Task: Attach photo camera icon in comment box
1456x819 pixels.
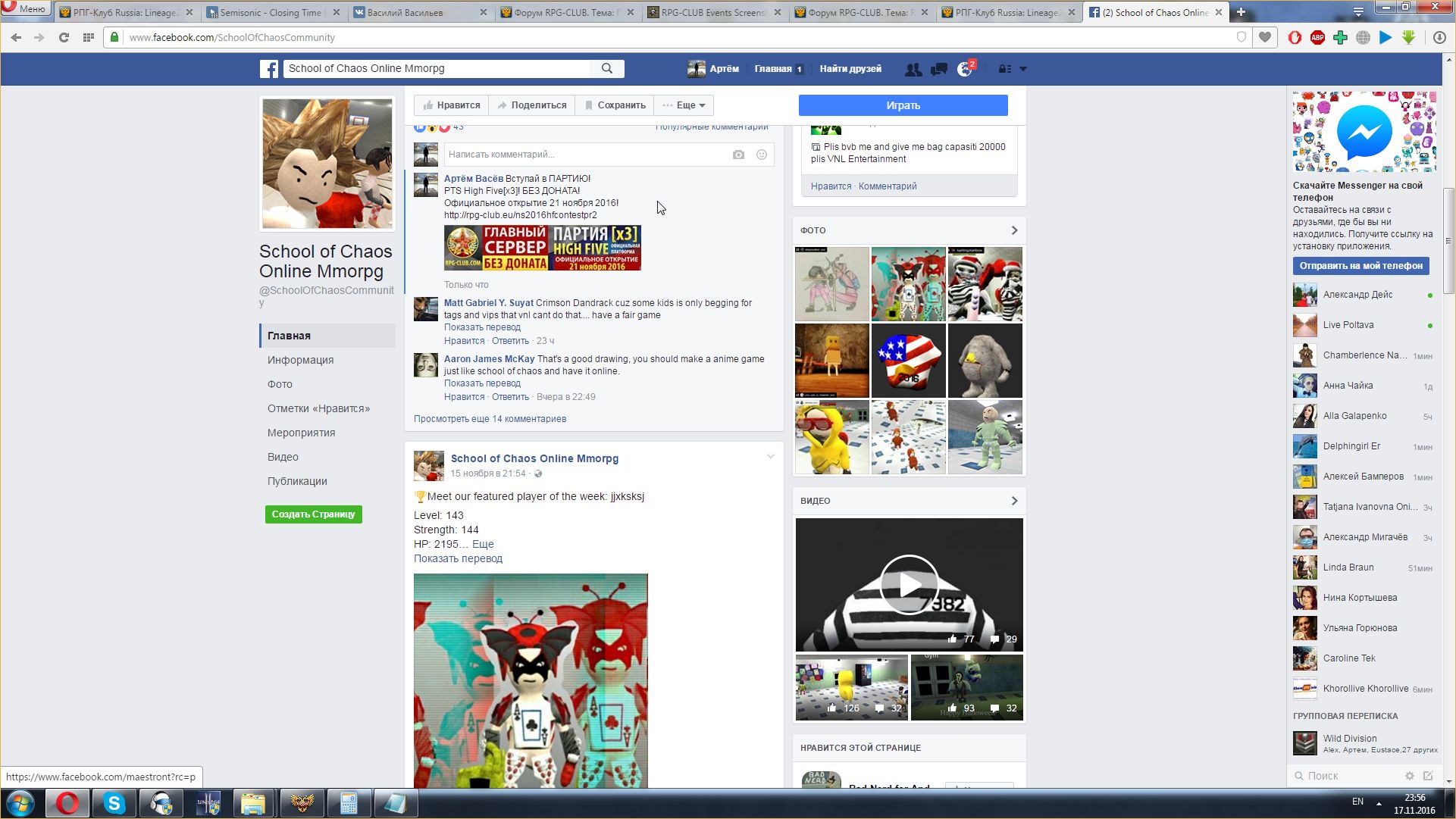Action: [x=738, y=155]
